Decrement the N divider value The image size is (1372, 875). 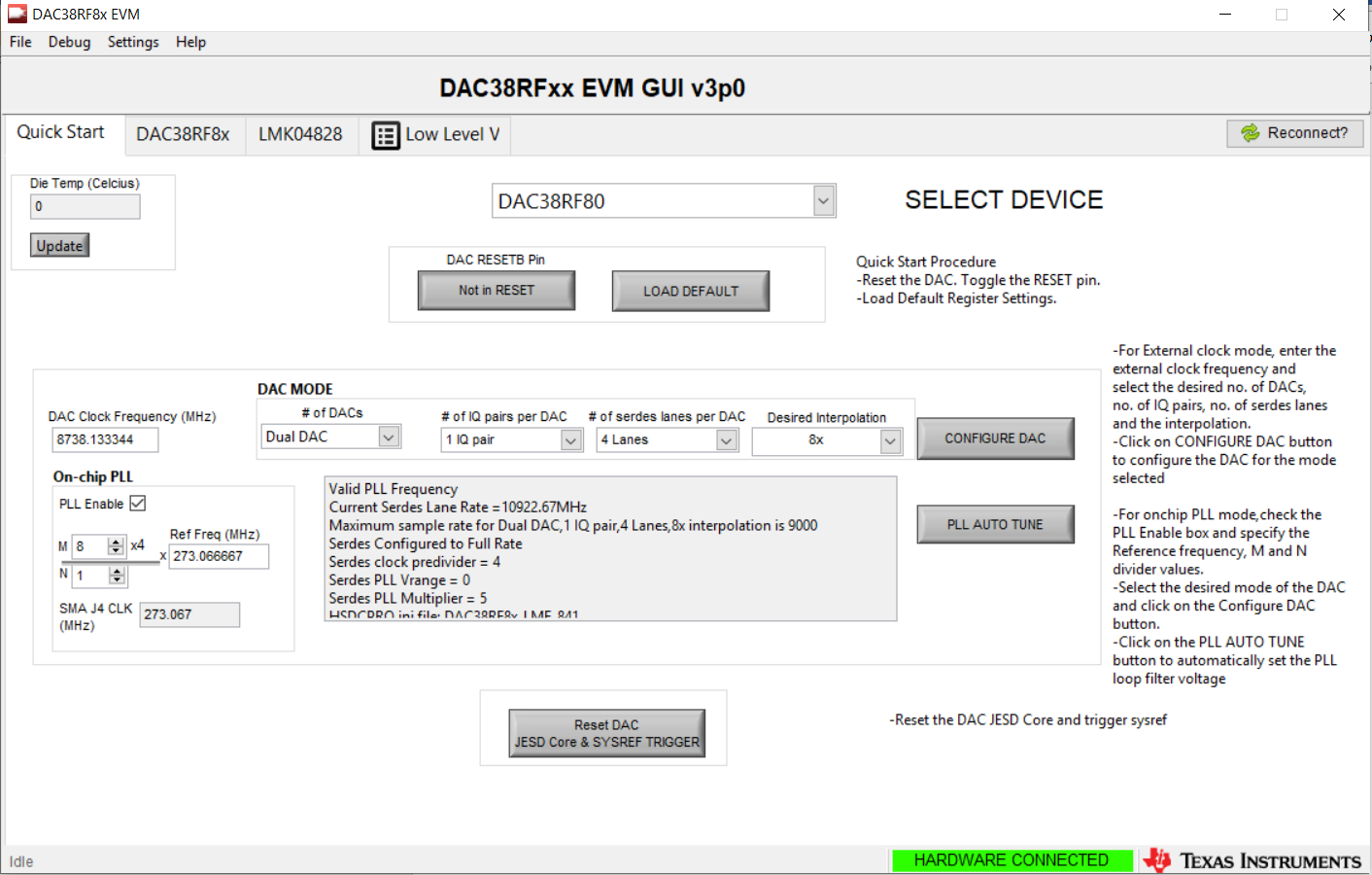(118, 580)
